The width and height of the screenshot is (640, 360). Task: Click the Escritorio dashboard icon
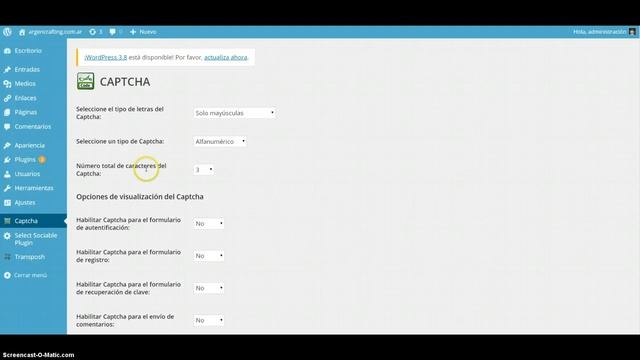tap(7, 51)
